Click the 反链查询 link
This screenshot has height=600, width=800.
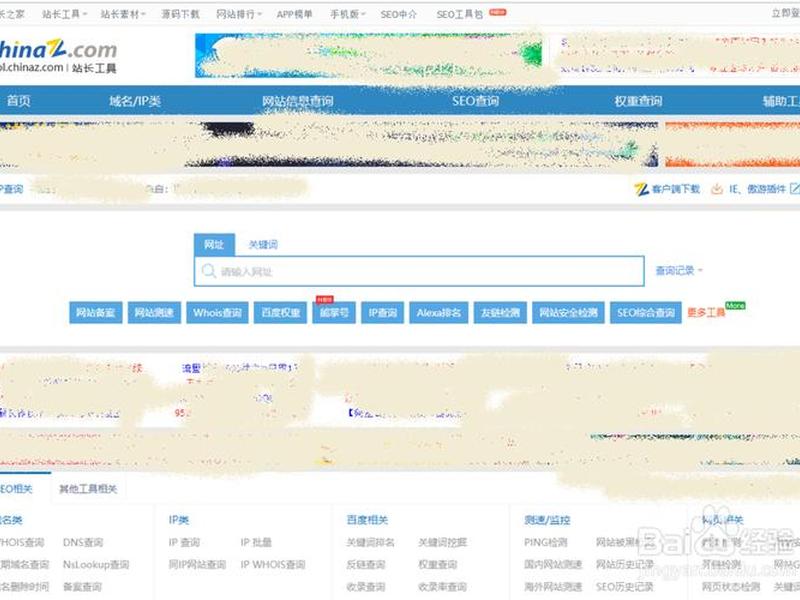(x=365, y=565)
